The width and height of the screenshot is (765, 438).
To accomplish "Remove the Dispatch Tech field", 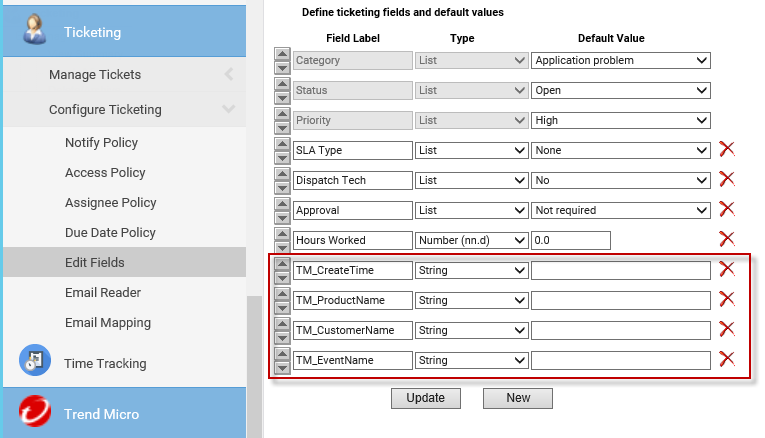I will point(727,179).
